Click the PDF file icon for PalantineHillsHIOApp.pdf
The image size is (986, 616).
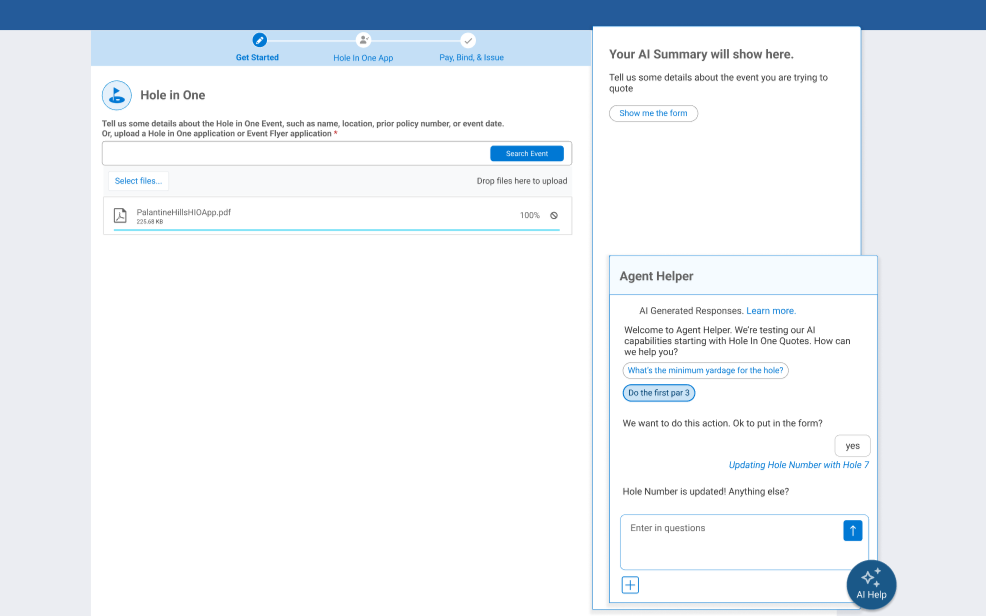pyautogui.click(x=120, y=216)
